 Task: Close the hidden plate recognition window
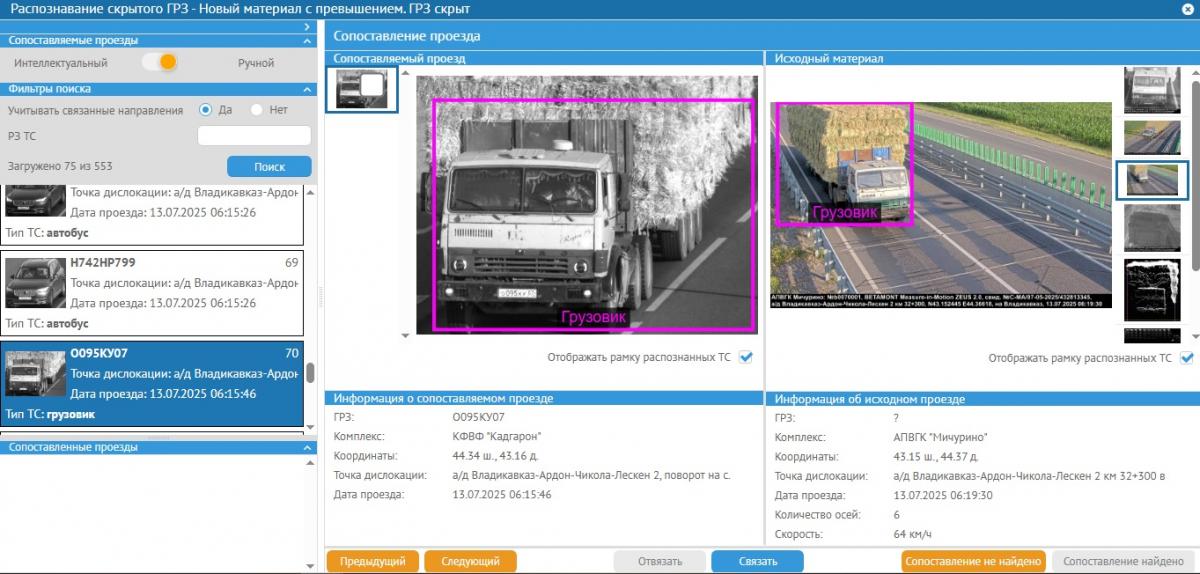(1187, 8)
